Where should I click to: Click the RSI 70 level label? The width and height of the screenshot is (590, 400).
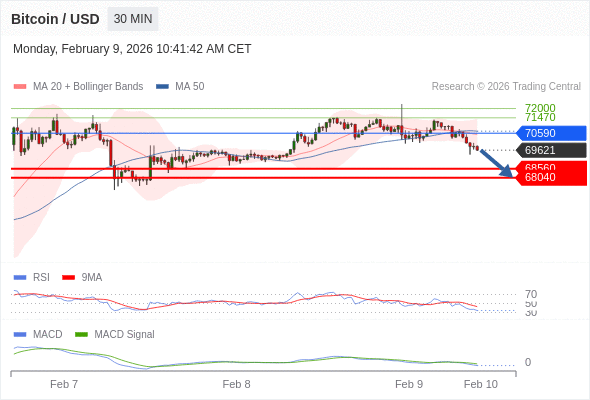click(x=531, y=294)
